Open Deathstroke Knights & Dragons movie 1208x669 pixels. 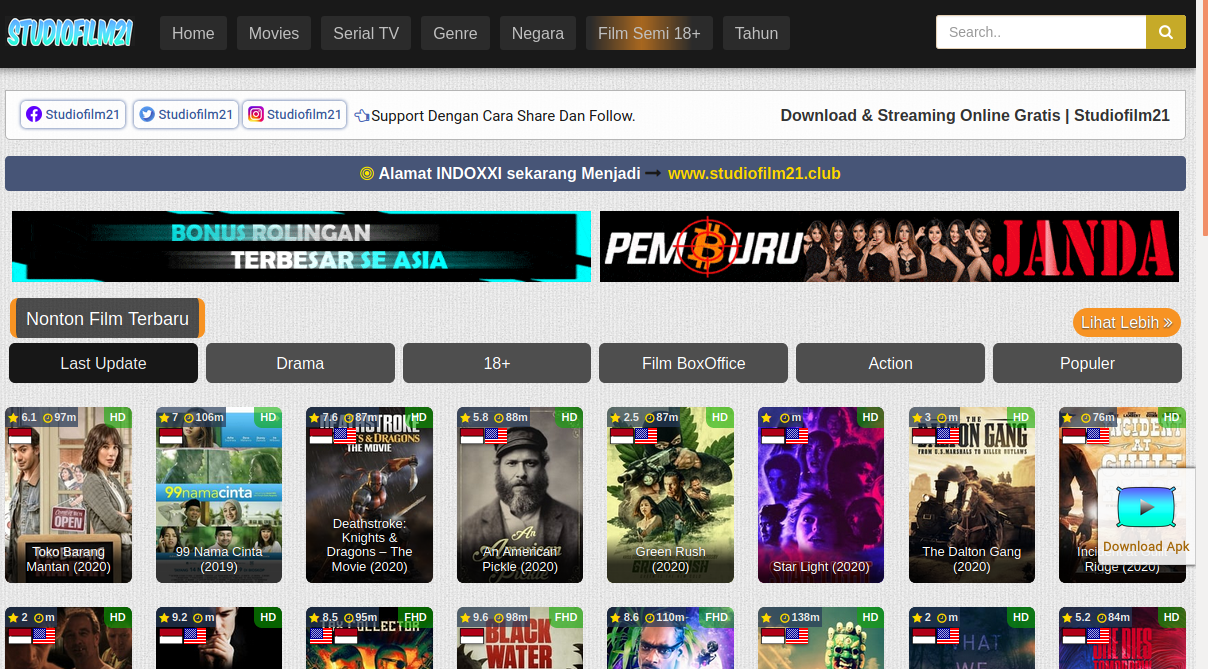tap(369, 495)
